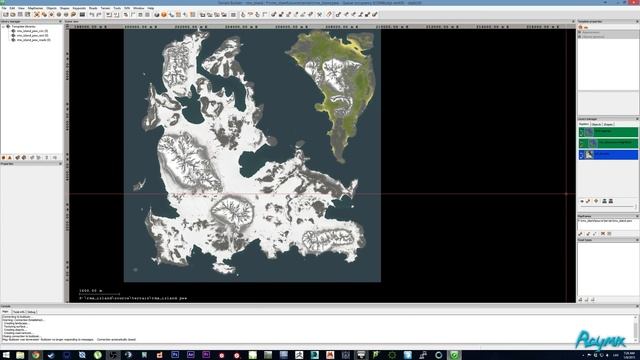Switch to the Shapes tab in Layers manager
Viewport: 640px width, 360px height.
(x=608, y=124)
